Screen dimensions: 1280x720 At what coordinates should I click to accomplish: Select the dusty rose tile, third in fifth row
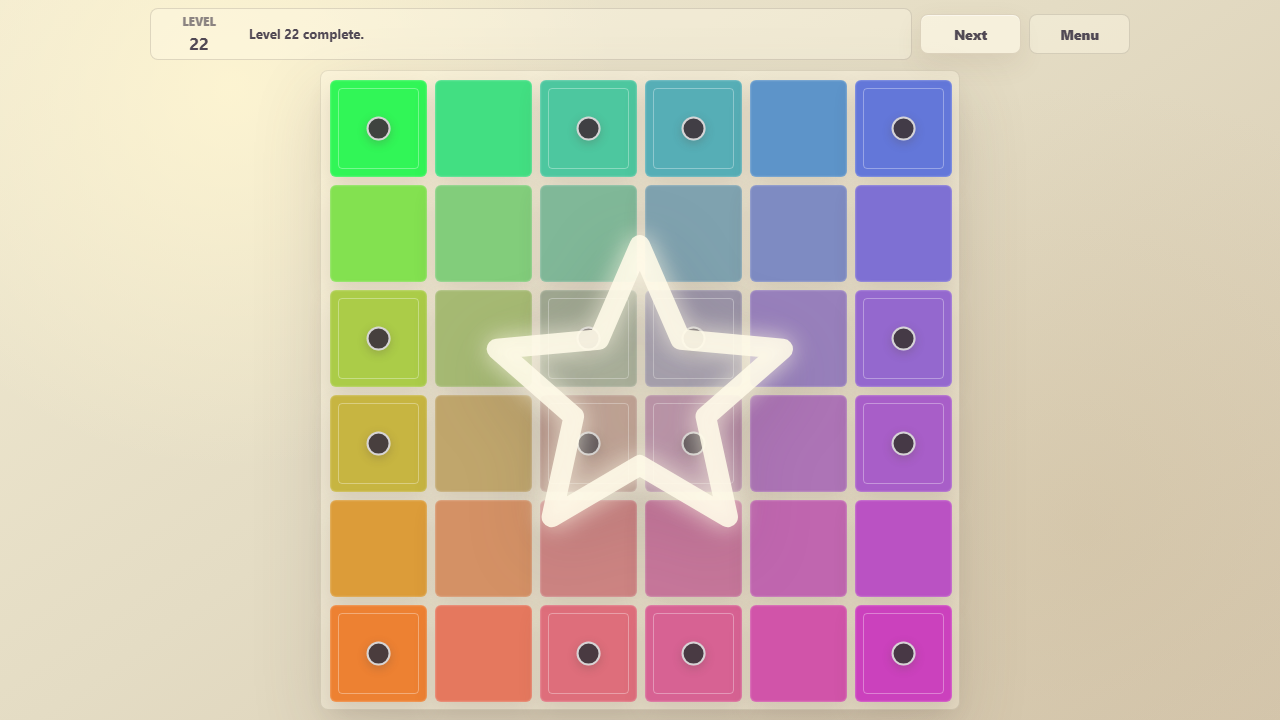tap(588, 548)
